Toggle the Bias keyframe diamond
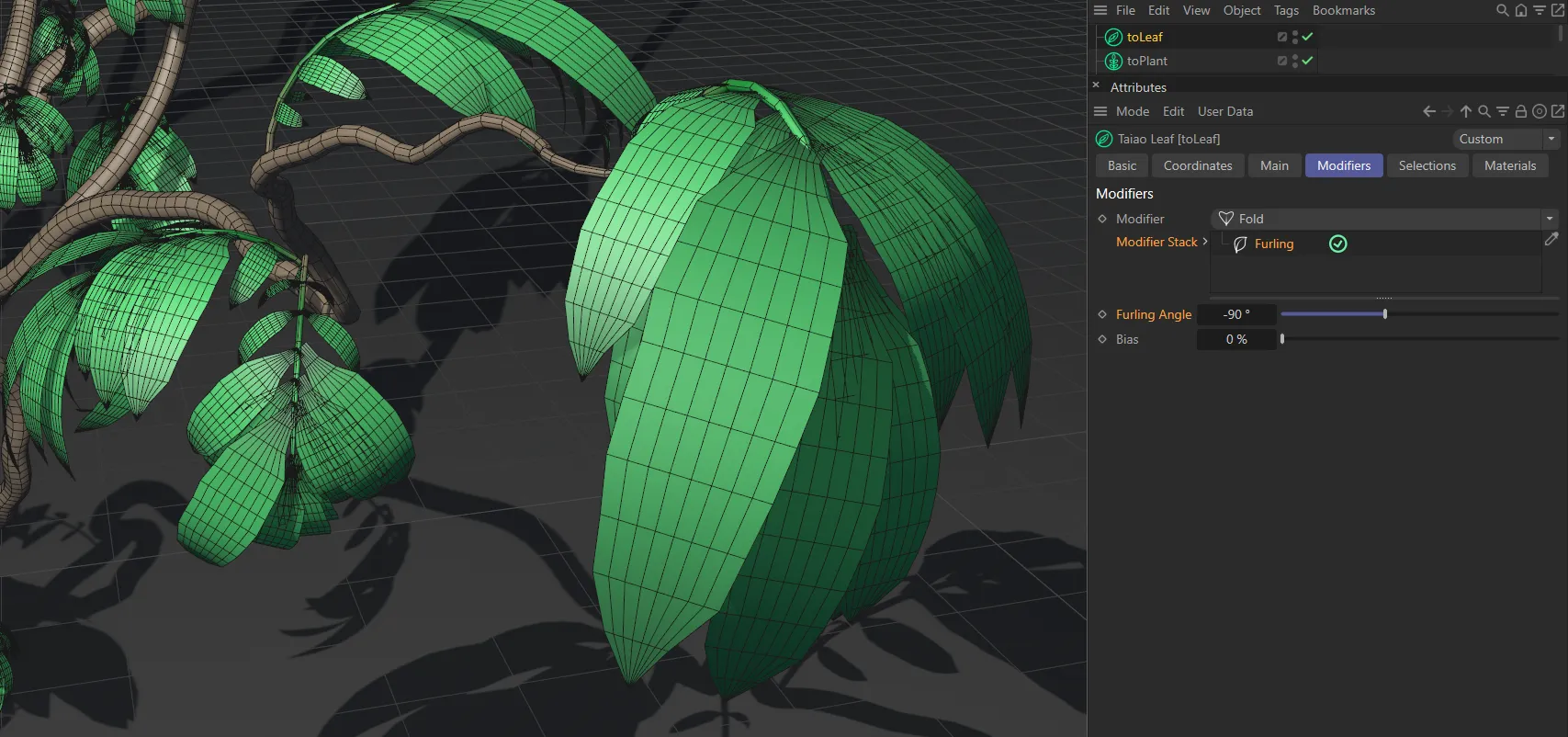Screen dimensions: 1568x737 (x=1102, y=339)
